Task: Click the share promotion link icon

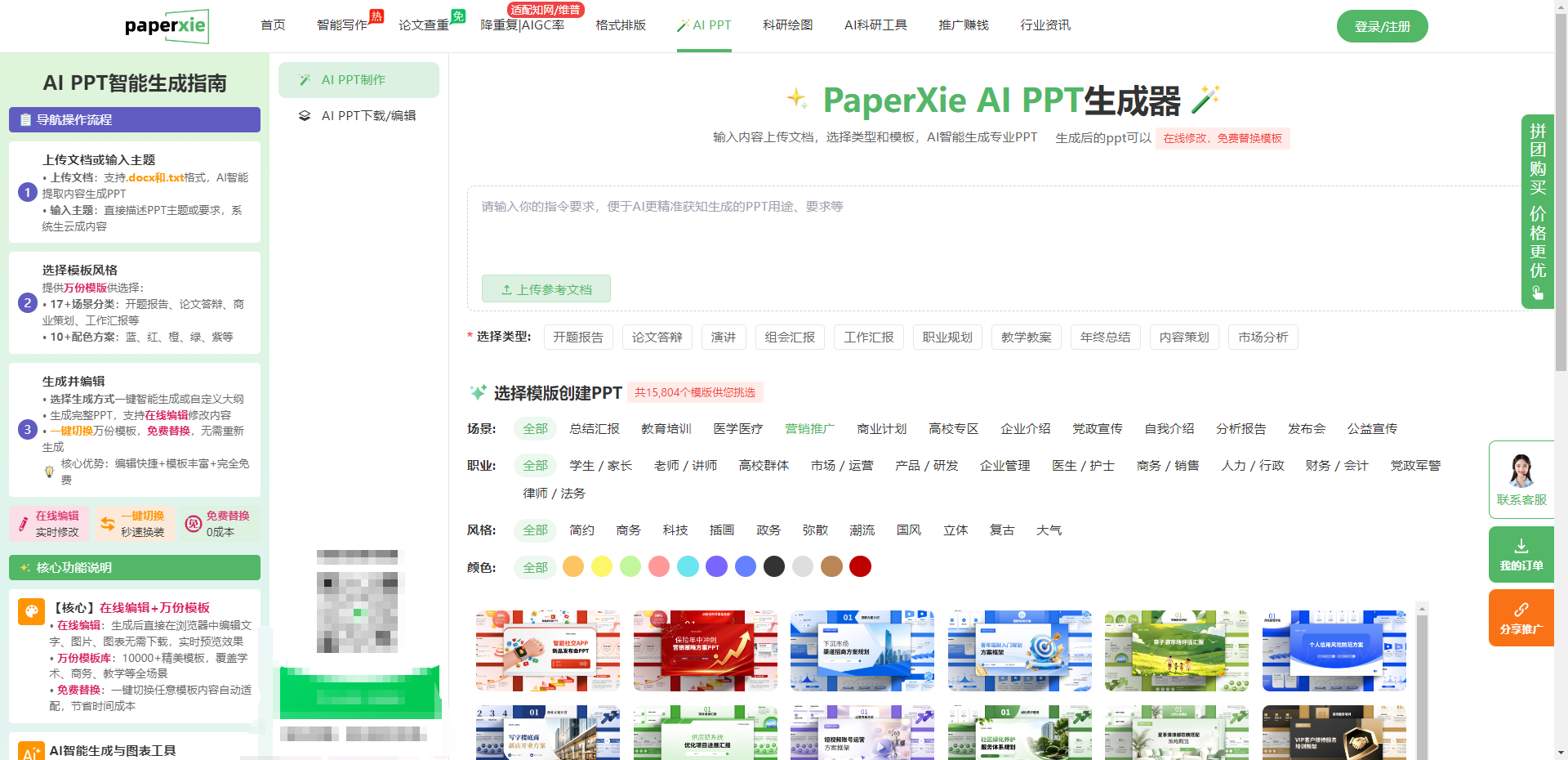Action: 1521,610
